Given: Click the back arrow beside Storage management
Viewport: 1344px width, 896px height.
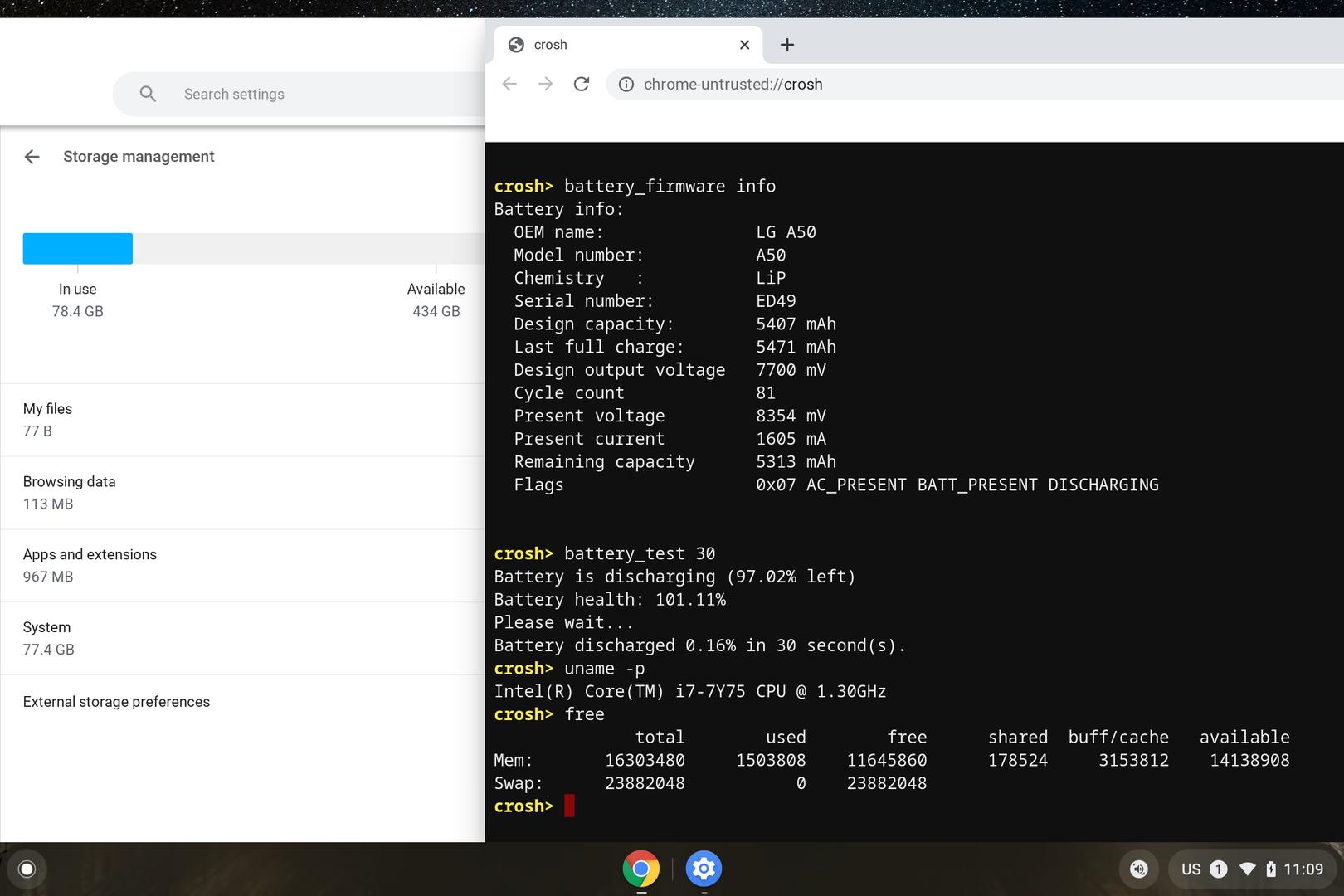Looking at the screenshot, I should [32, 157].
